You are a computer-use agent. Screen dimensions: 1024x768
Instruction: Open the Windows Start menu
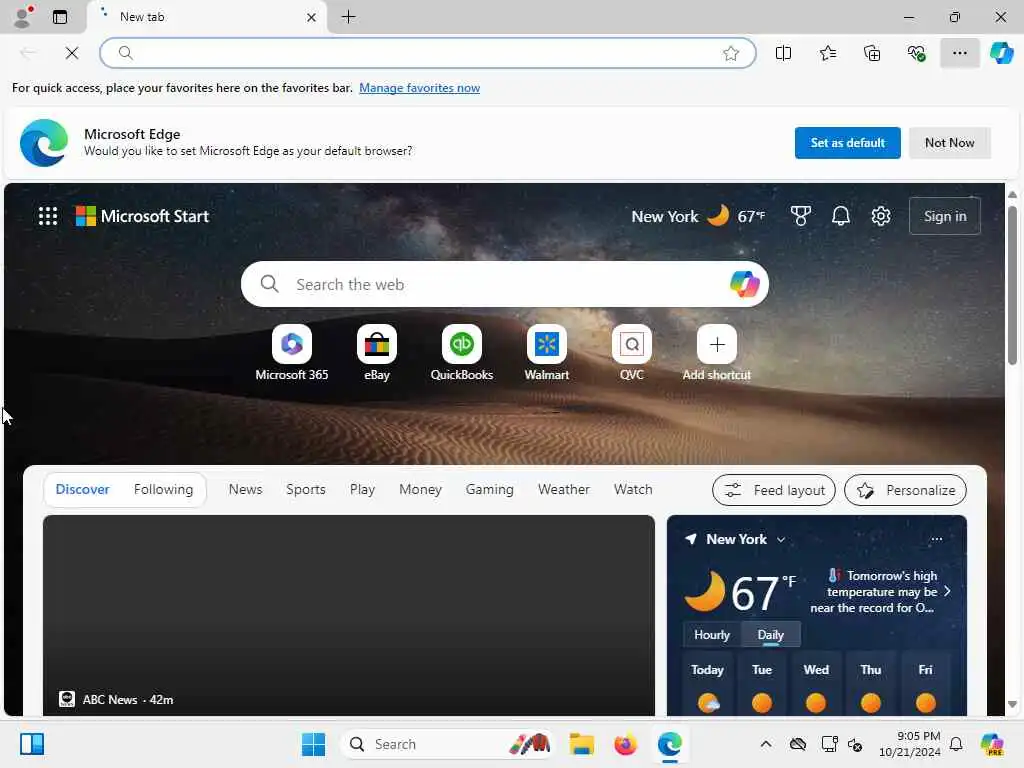coord(313,744)
